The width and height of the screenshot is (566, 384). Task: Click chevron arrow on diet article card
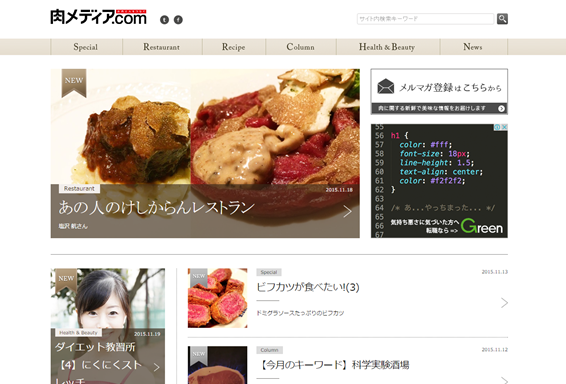157,367
